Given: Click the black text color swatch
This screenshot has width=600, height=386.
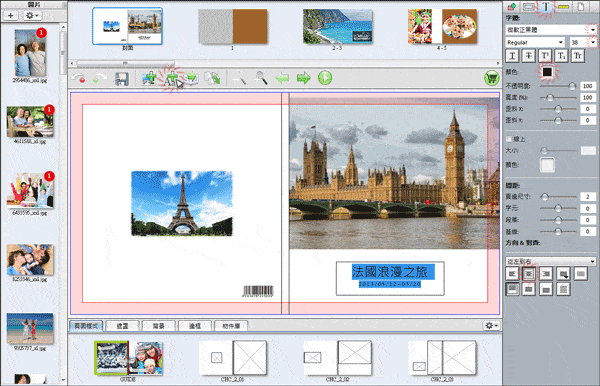Looking at the screenshot, I should (547, 72).
